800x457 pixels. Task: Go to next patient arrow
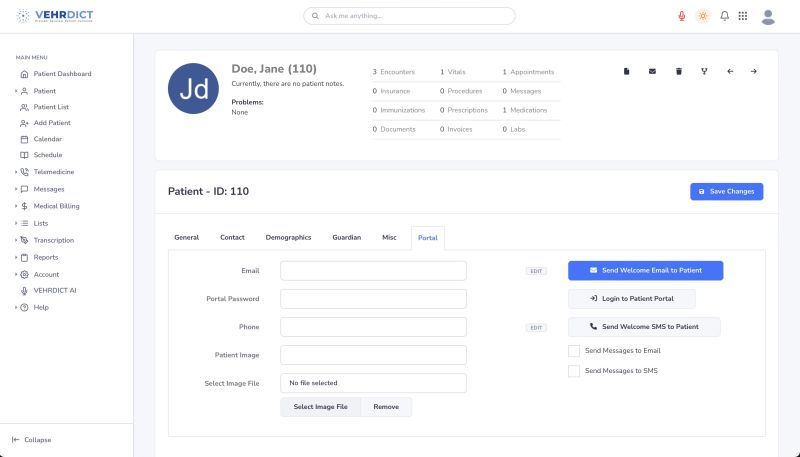coord(754,71)
